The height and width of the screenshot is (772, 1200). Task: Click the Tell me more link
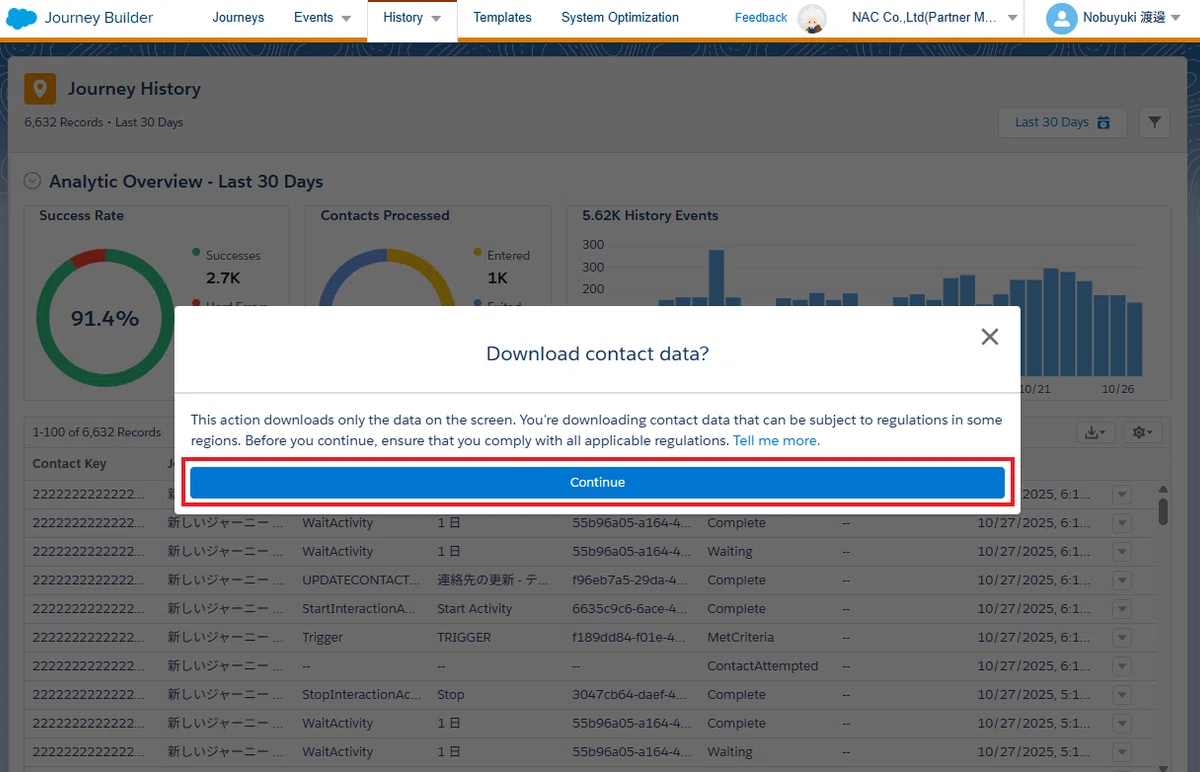click(x=776, y=440)
